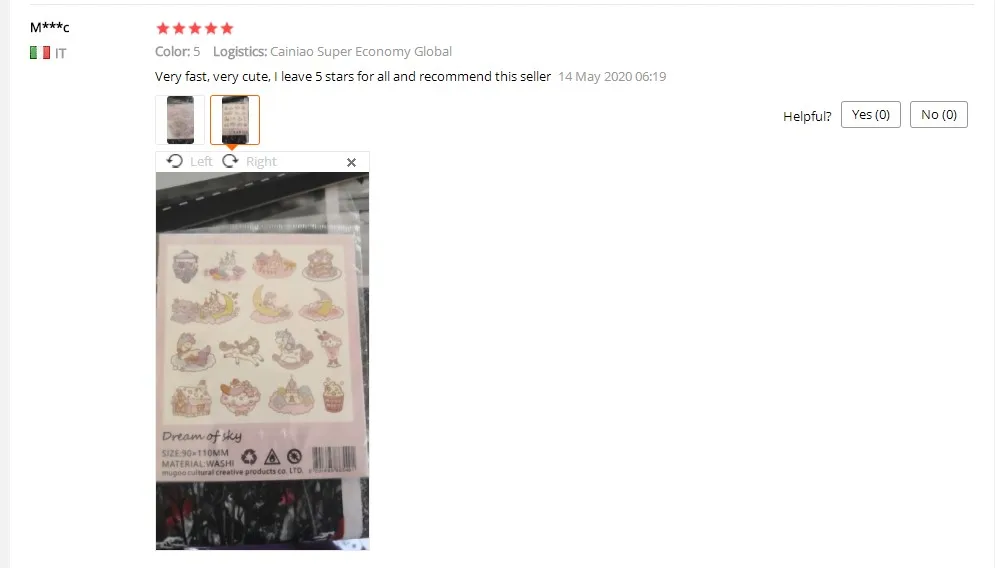Mark review unhelpful with No (0)
This screenshot has width=995, height=568.
(x=939, y=115)
